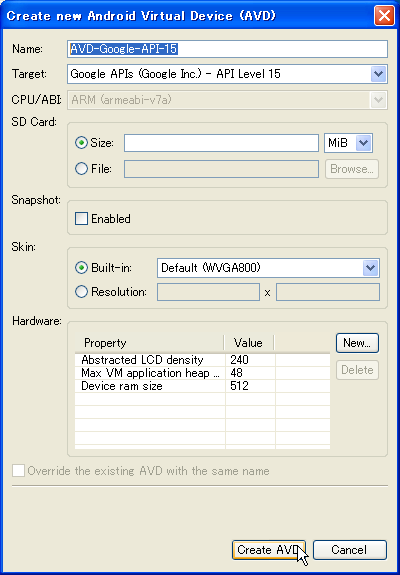
Task: Click the Browse... button
Action: click(x=352, y=169)
